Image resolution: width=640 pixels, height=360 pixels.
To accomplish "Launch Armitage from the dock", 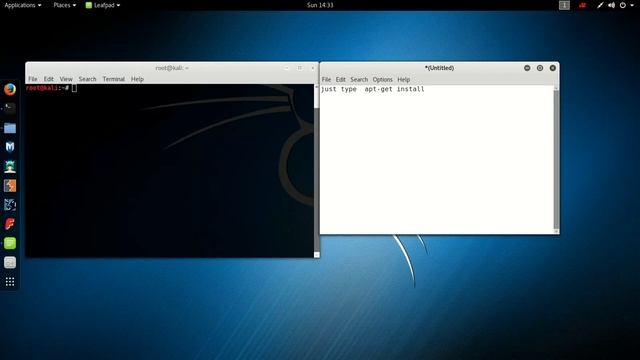I will [x=10, y=166].
